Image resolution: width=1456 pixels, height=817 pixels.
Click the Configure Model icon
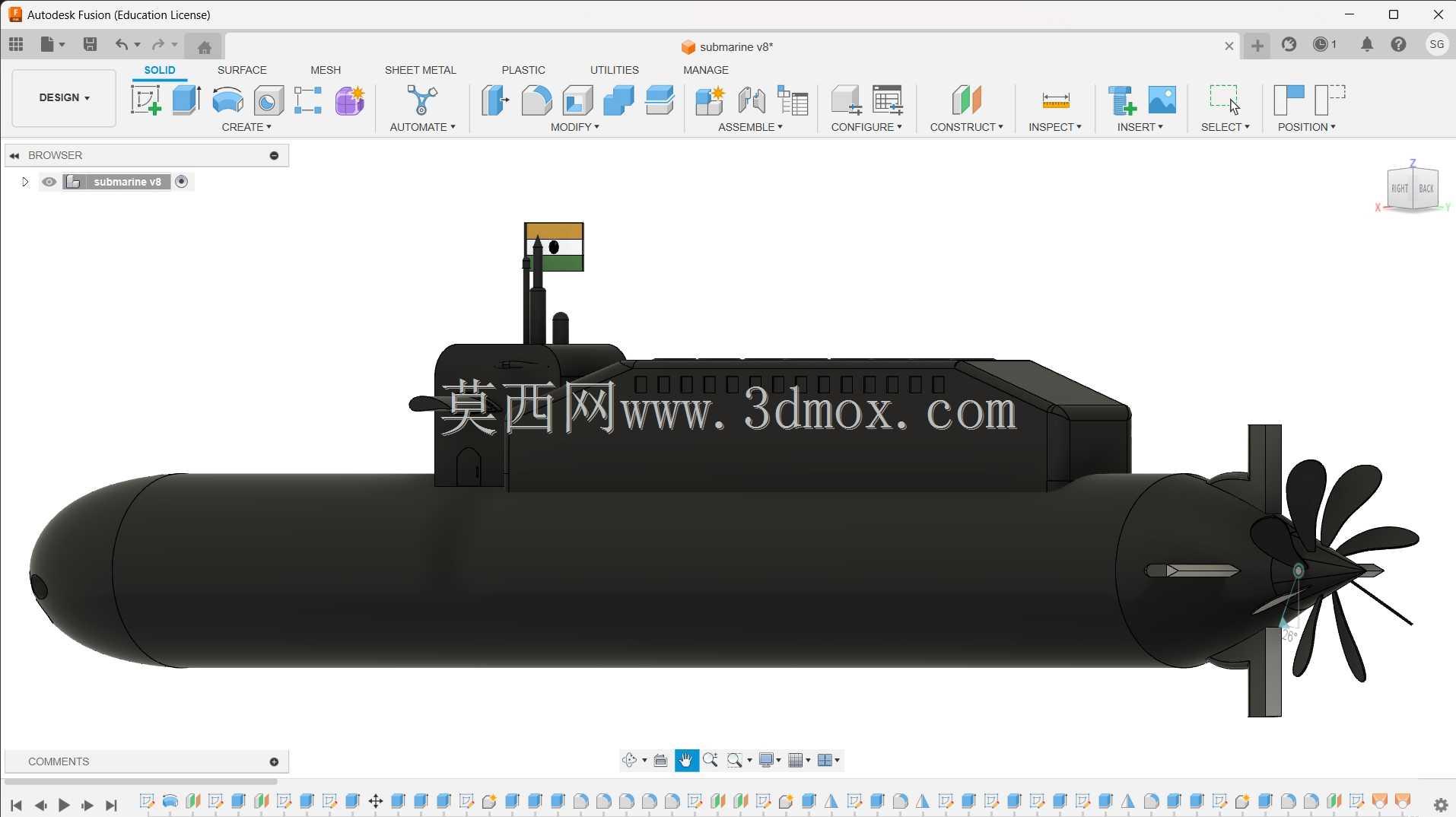coord(846,100)
